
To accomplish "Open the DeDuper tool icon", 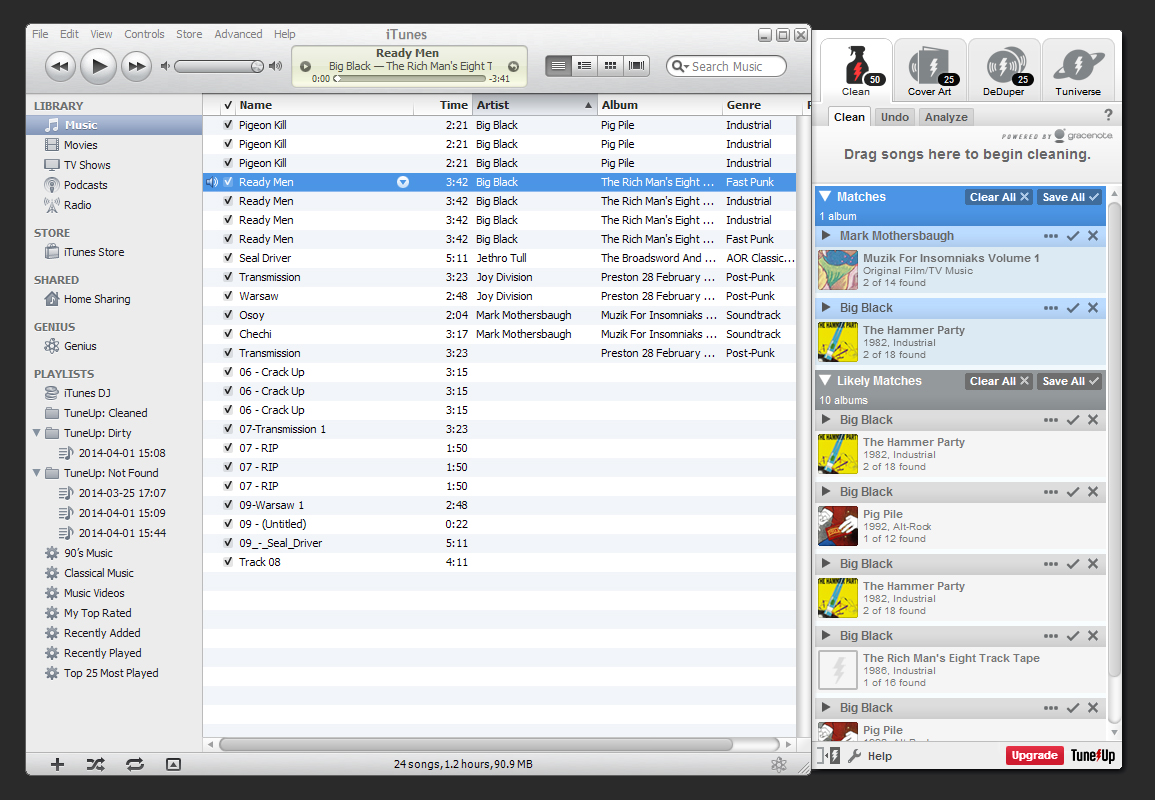I will [x=1003, y=70].
